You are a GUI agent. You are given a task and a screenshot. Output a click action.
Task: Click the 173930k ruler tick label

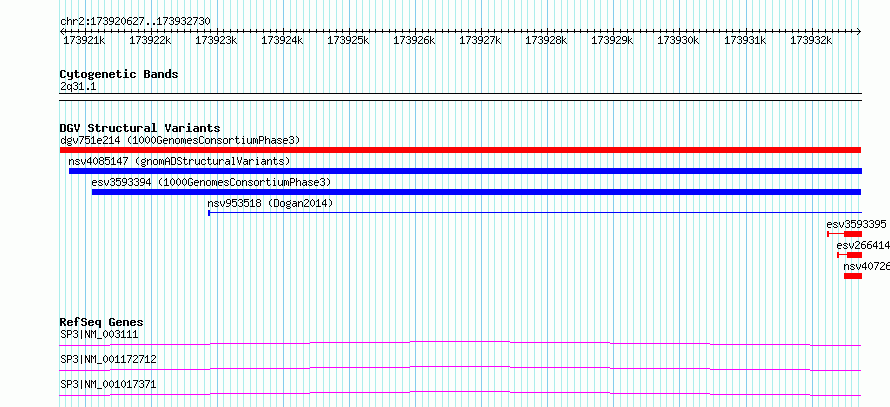tap(678, 41)
